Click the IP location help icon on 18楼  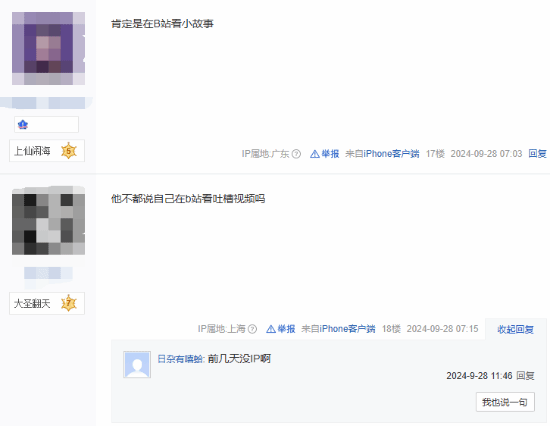tap(252, 329)
